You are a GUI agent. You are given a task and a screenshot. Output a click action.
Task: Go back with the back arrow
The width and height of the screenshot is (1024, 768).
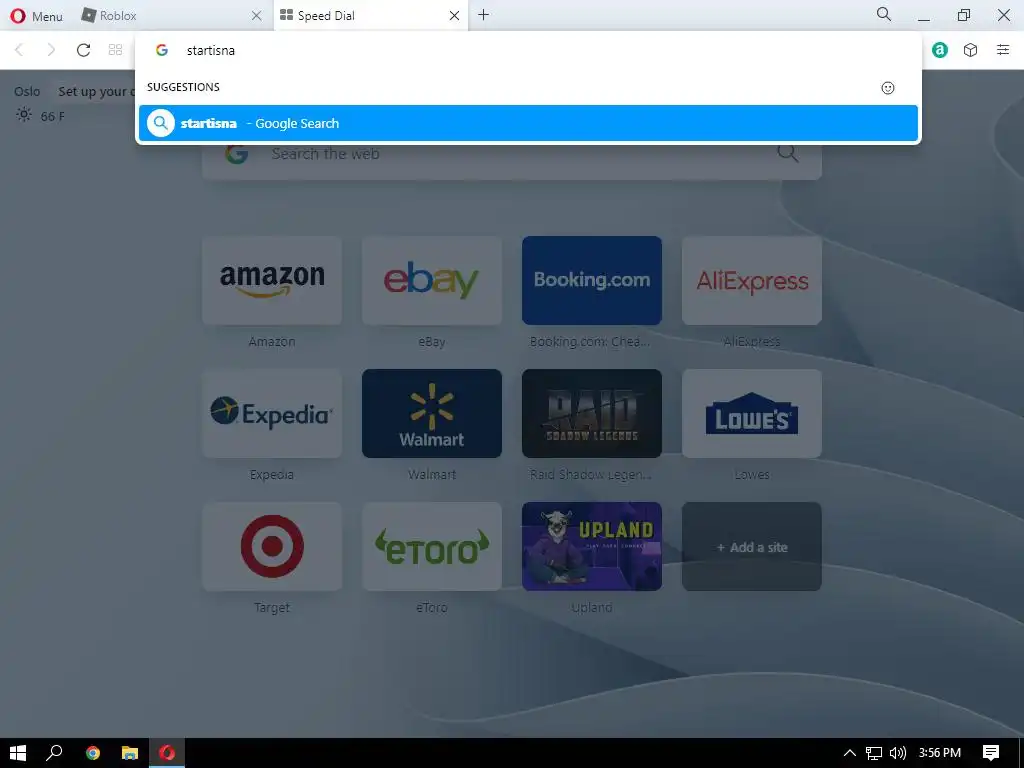[20, 50]
